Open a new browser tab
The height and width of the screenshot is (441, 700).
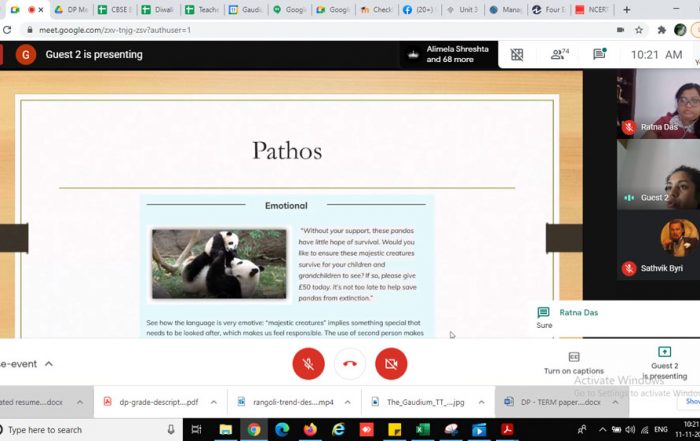click(626, 9)
